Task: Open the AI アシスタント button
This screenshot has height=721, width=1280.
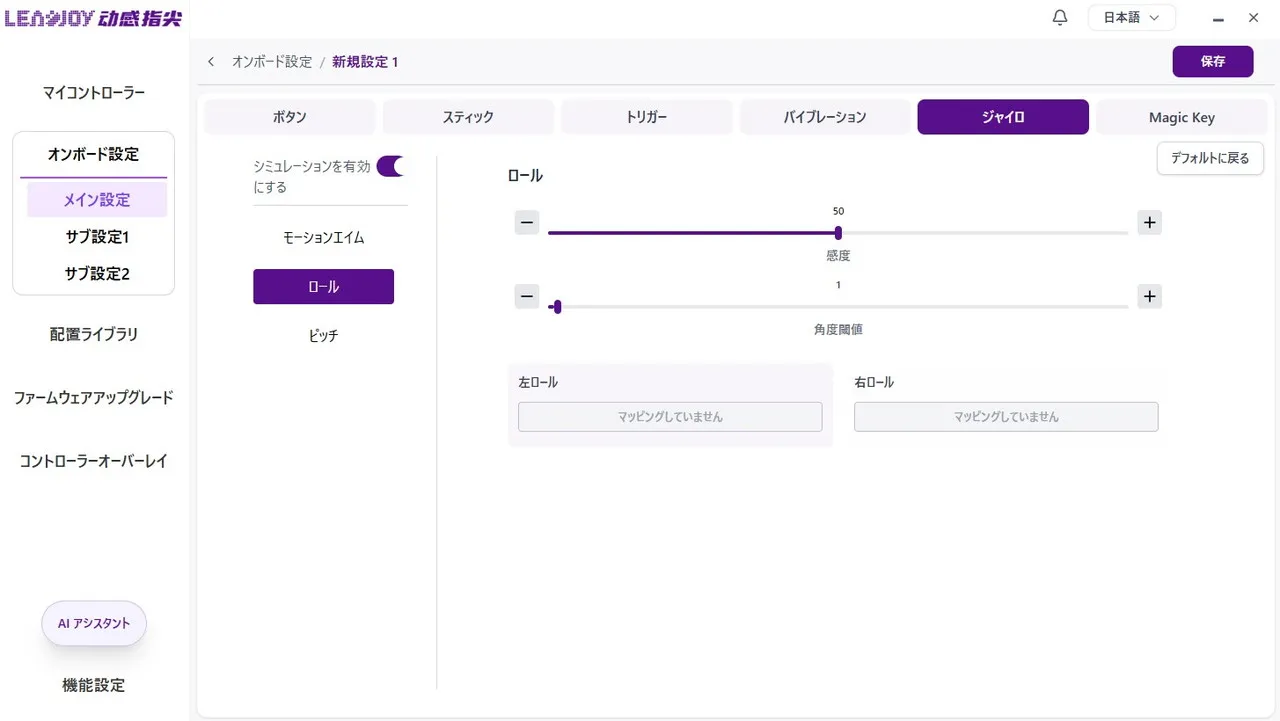Action: [94, 623]
